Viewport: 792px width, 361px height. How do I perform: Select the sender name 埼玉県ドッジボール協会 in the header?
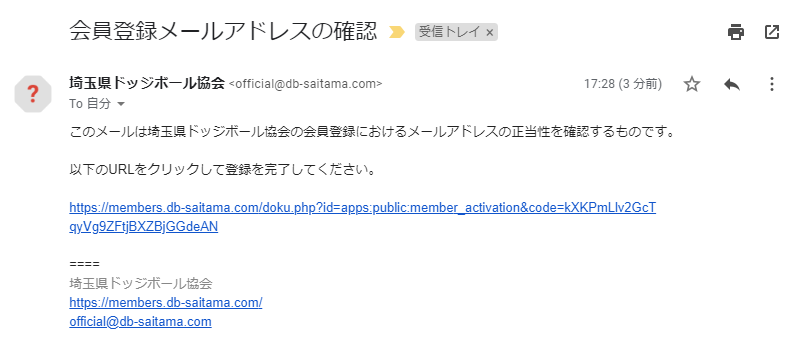click(x=146, y=83)
